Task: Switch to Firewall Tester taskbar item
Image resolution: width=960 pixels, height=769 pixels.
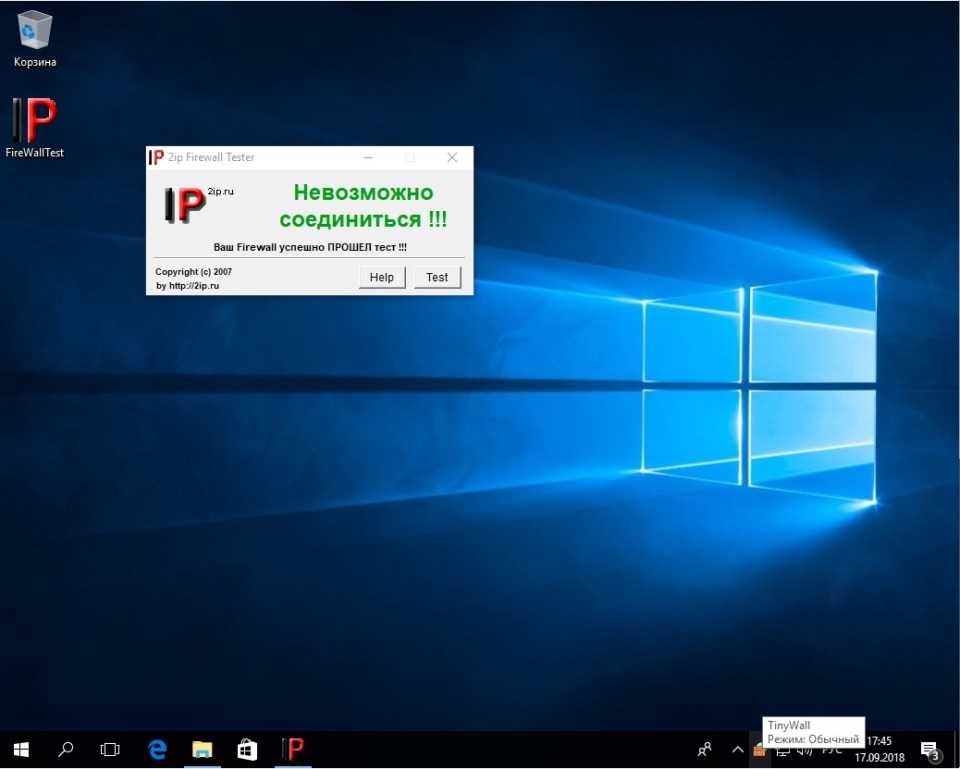Action: pos(293,749)
